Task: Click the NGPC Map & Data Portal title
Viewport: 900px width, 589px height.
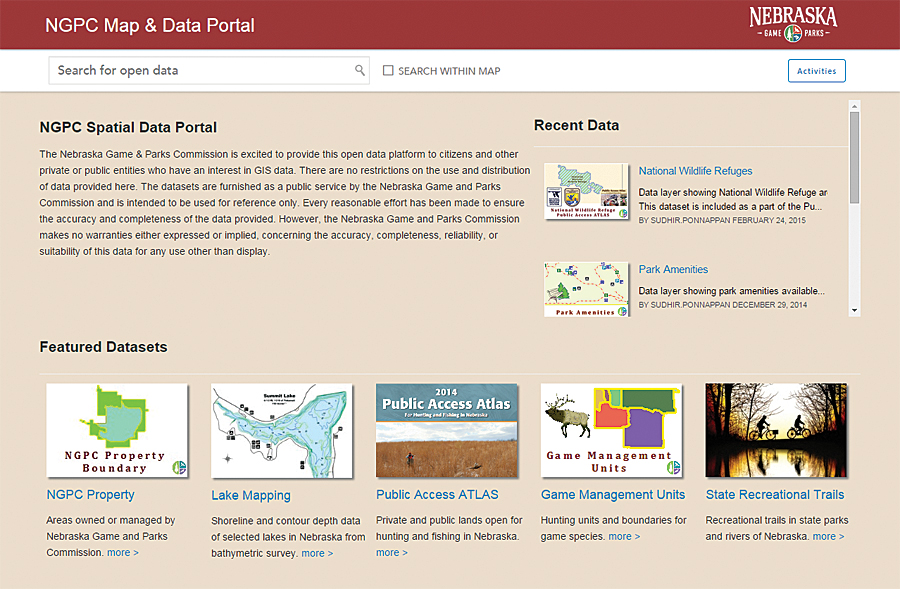Action: pyautogui.click(x=150, y=26)
